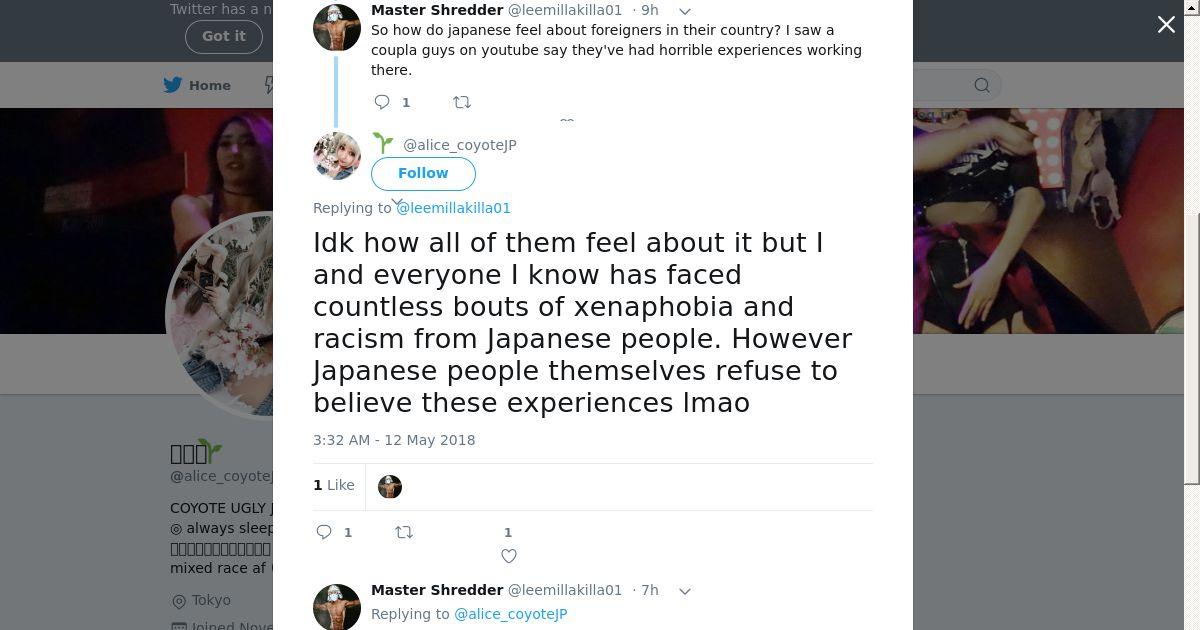Image resolution: width=1200 pixels, height=630 pixels.
Task: Retweet the main tweet by alice_coyoteJP
Action: point(404,532)
